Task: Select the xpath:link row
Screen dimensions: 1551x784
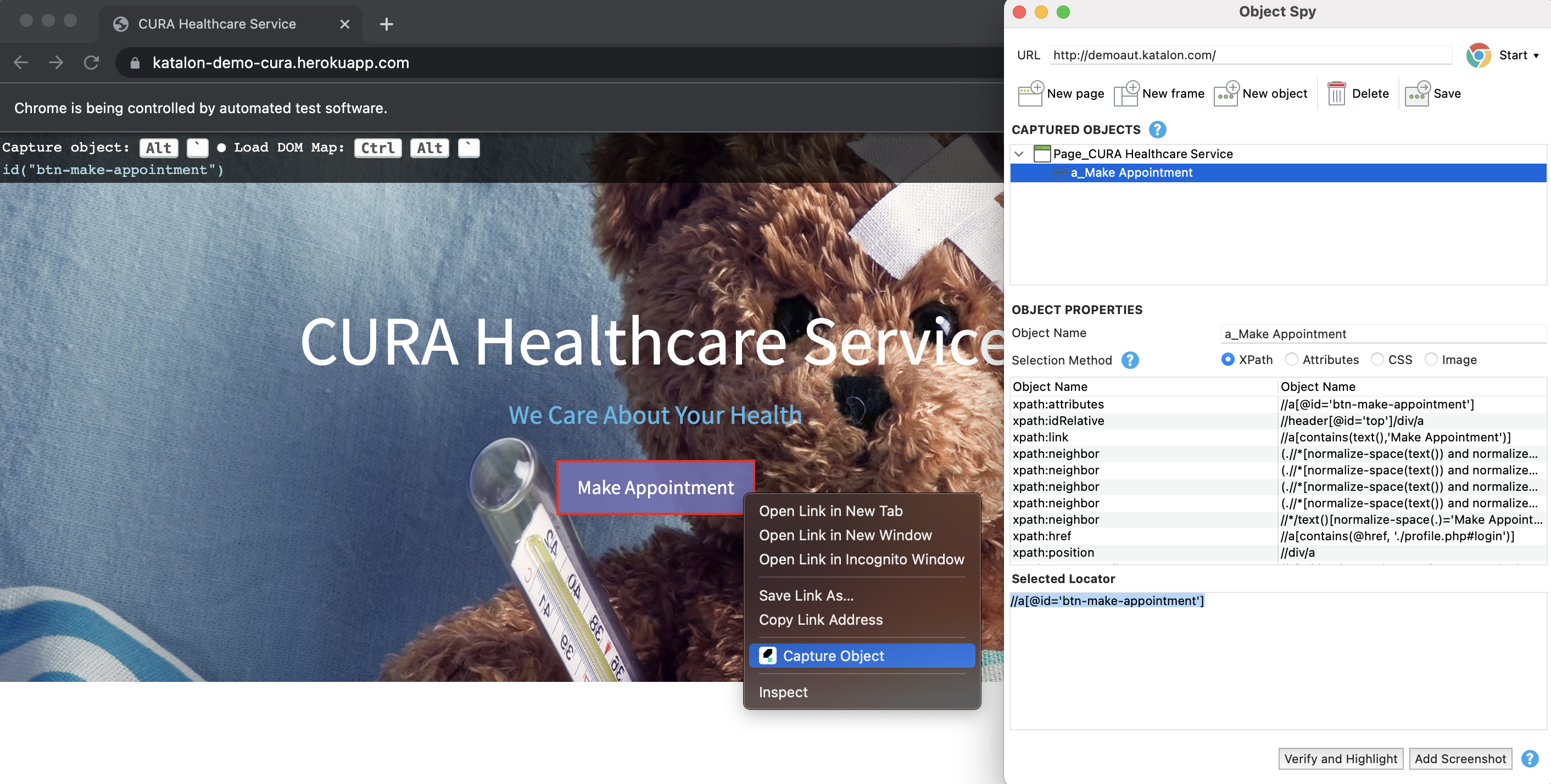Action: (x=1277, y=437)
